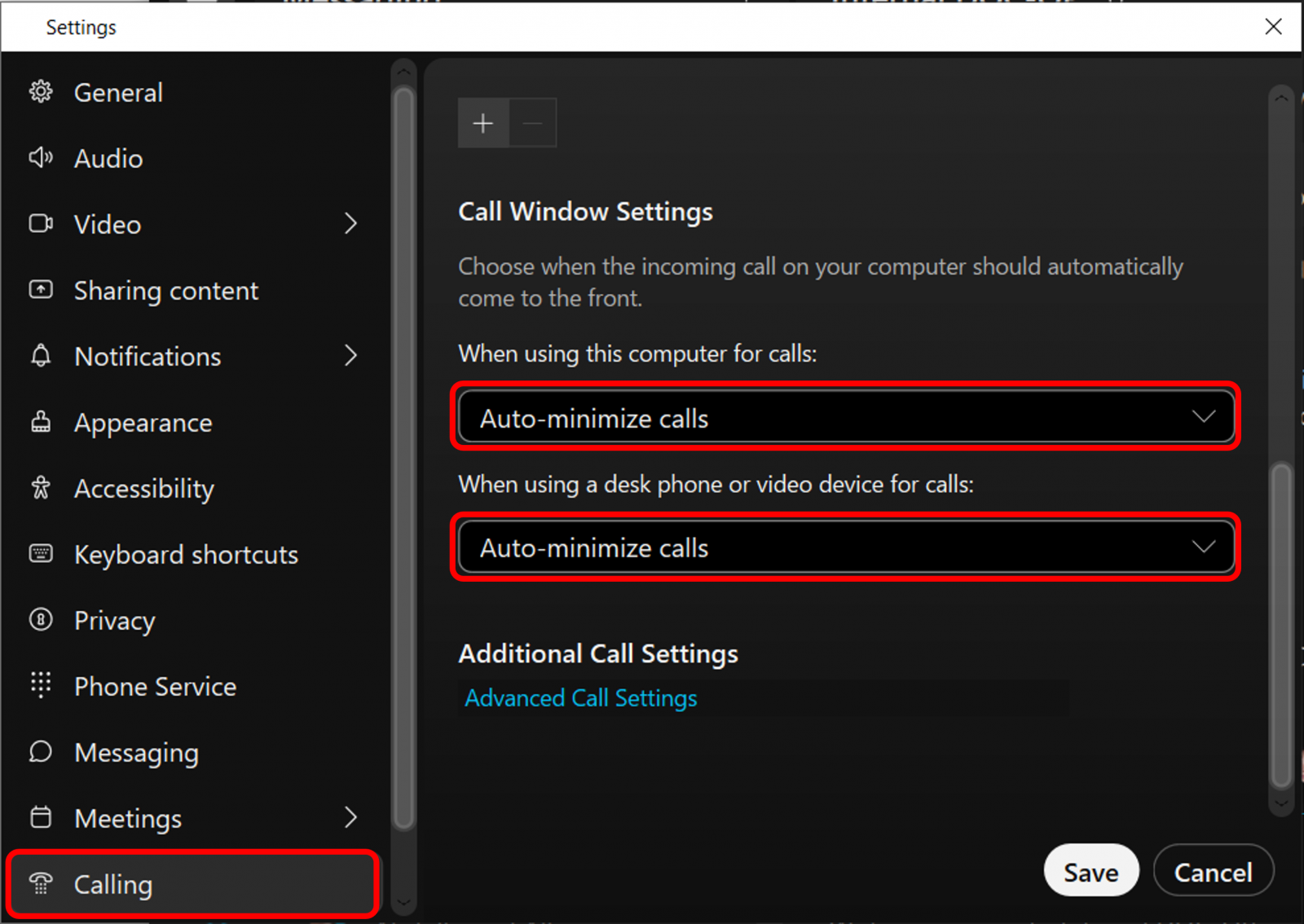Click the Appearance section icon
This screenshot has height=924, width=1304.
click(40, 422)
